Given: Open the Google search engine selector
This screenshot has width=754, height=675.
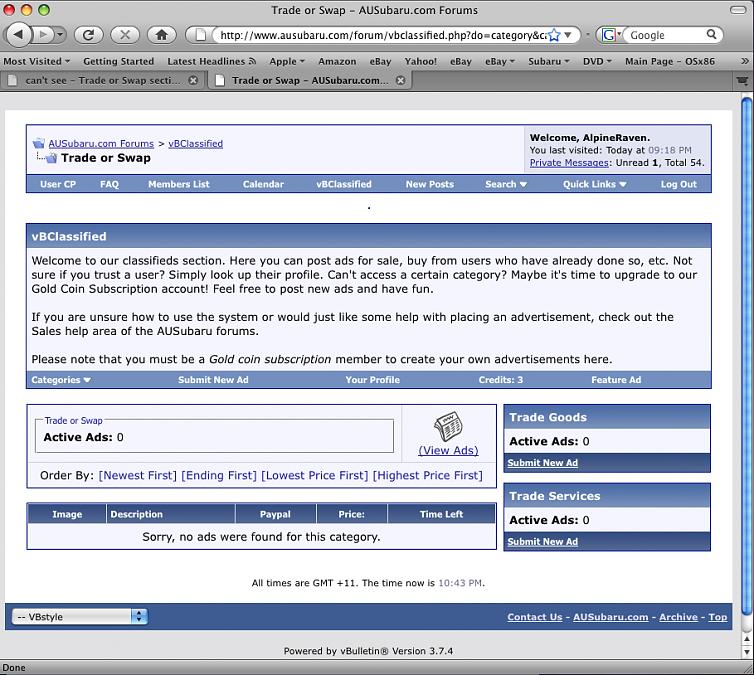Looking at the screenshot, I should (x=611, y=35).
